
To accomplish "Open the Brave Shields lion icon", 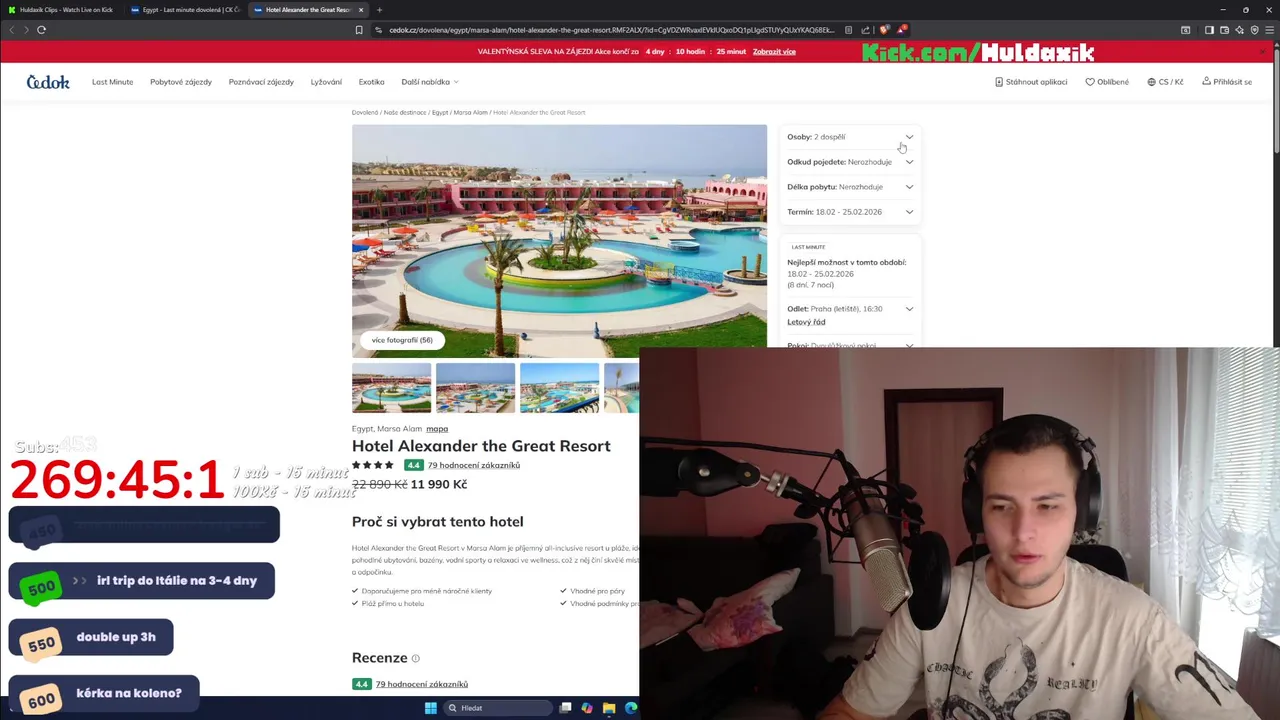I will [x=884, y=30].
